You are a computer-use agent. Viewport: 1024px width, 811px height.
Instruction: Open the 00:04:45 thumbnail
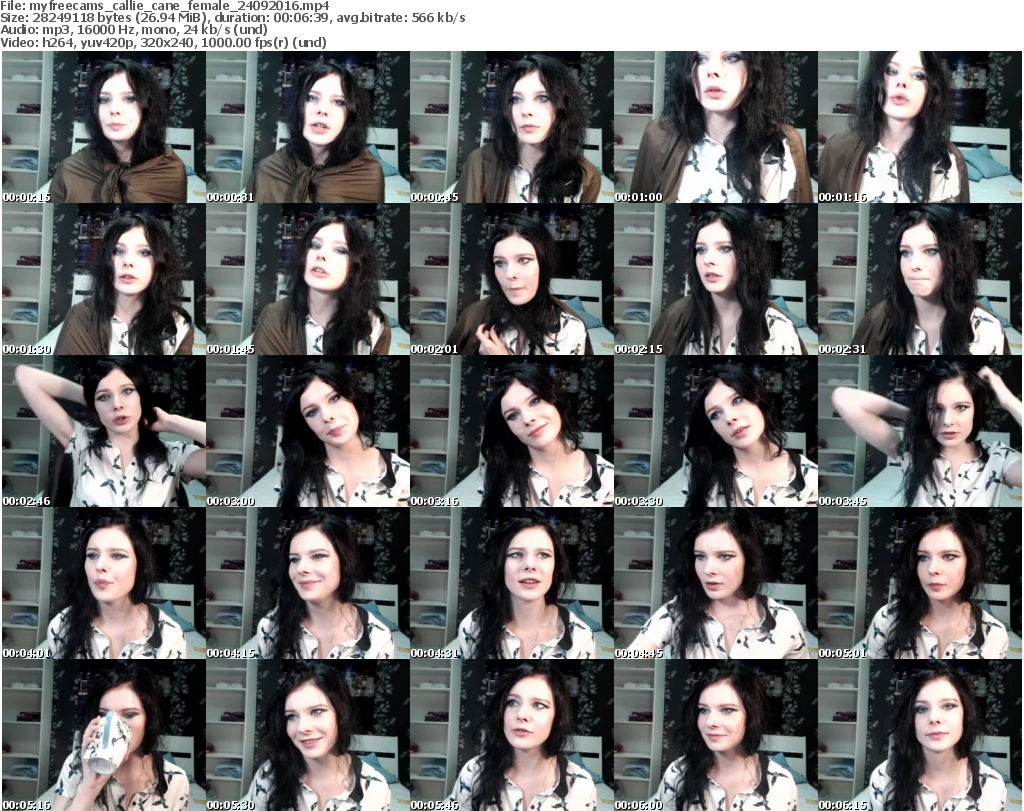click(x=715, y=584)
